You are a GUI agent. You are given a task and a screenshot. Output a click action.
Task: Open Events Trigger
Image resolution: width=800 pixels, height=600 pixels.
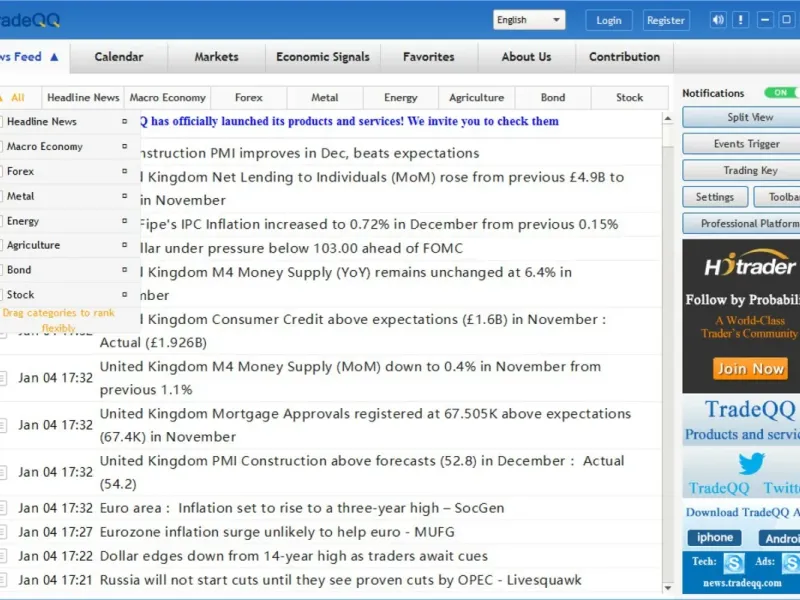(x=743, y=144)
